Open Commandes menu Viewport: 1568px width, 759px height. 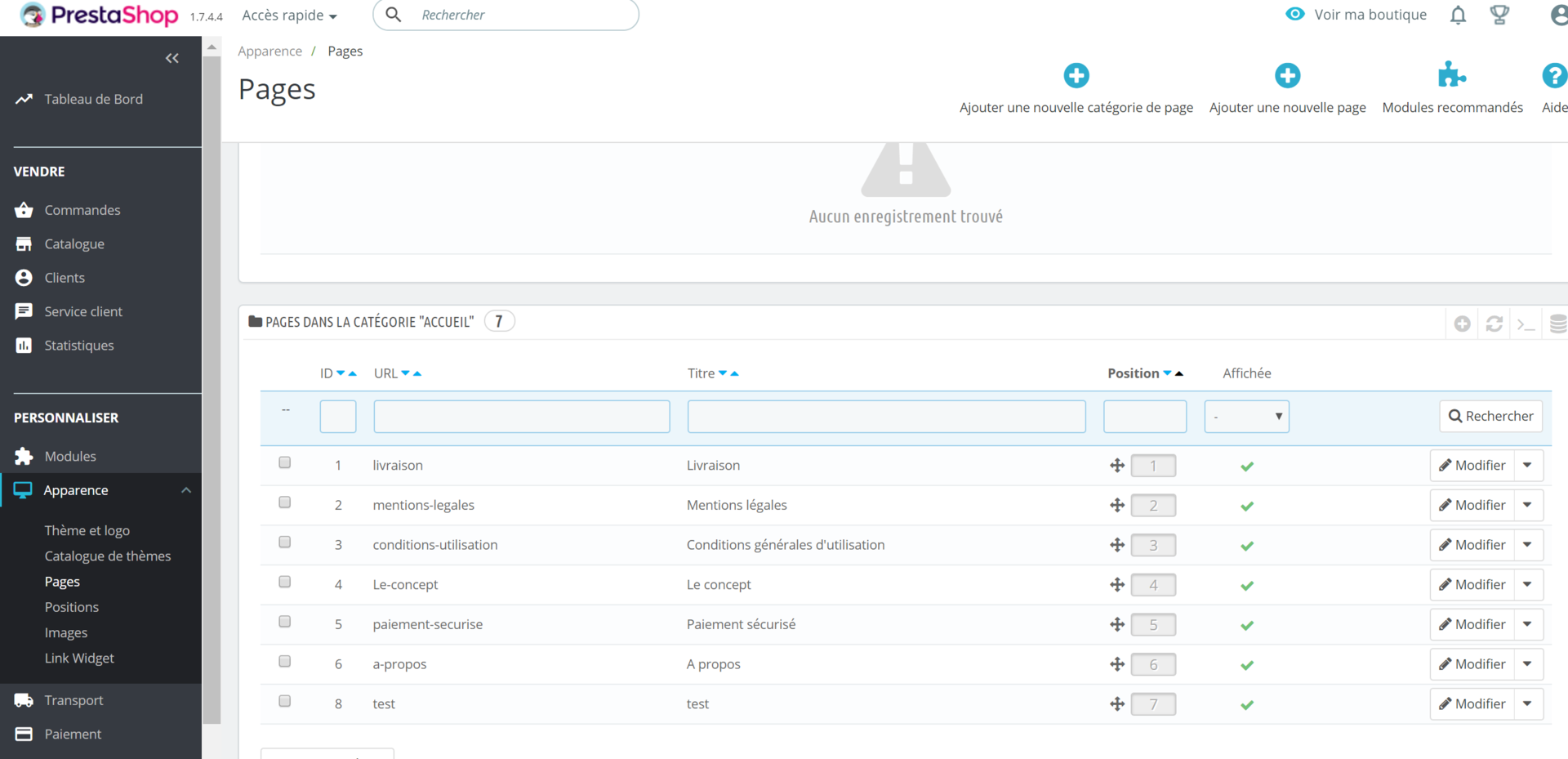point(82,210)
